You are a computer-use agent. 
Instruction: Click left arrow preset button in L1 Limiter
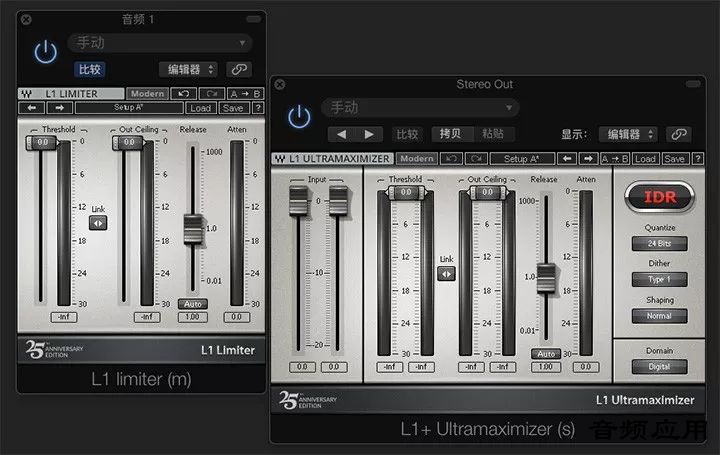pos(32,108)
